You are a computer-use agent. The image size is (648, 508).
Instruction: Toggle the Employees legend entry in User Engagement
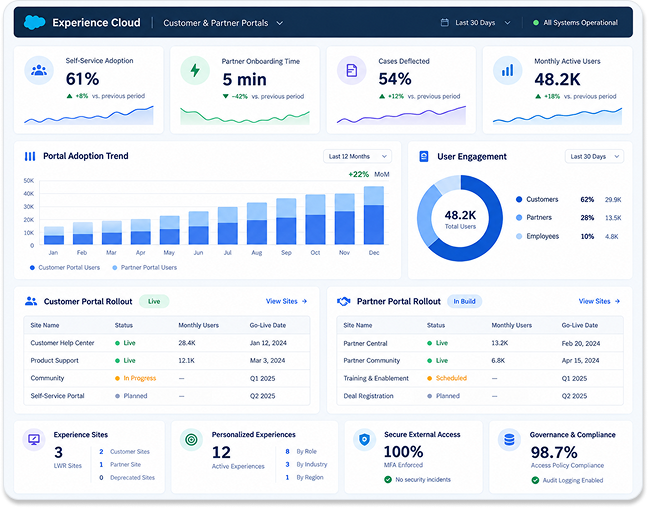pos(538,236)
